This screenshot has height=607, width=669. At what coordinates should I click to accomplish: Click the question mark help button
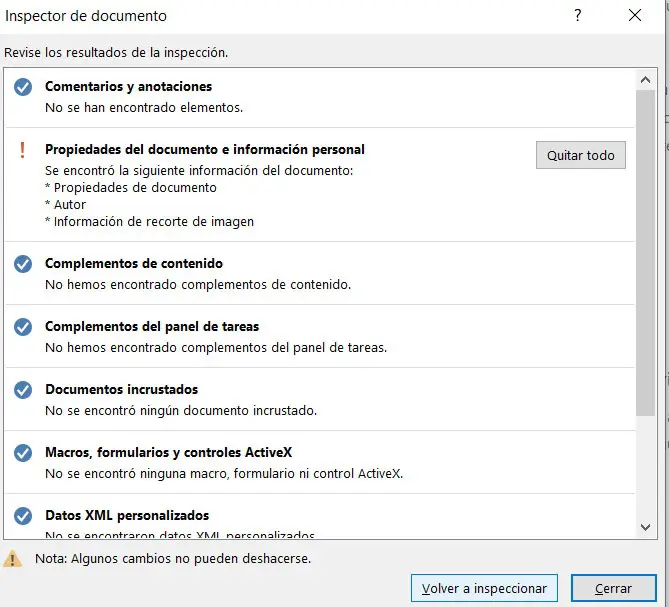578,16
